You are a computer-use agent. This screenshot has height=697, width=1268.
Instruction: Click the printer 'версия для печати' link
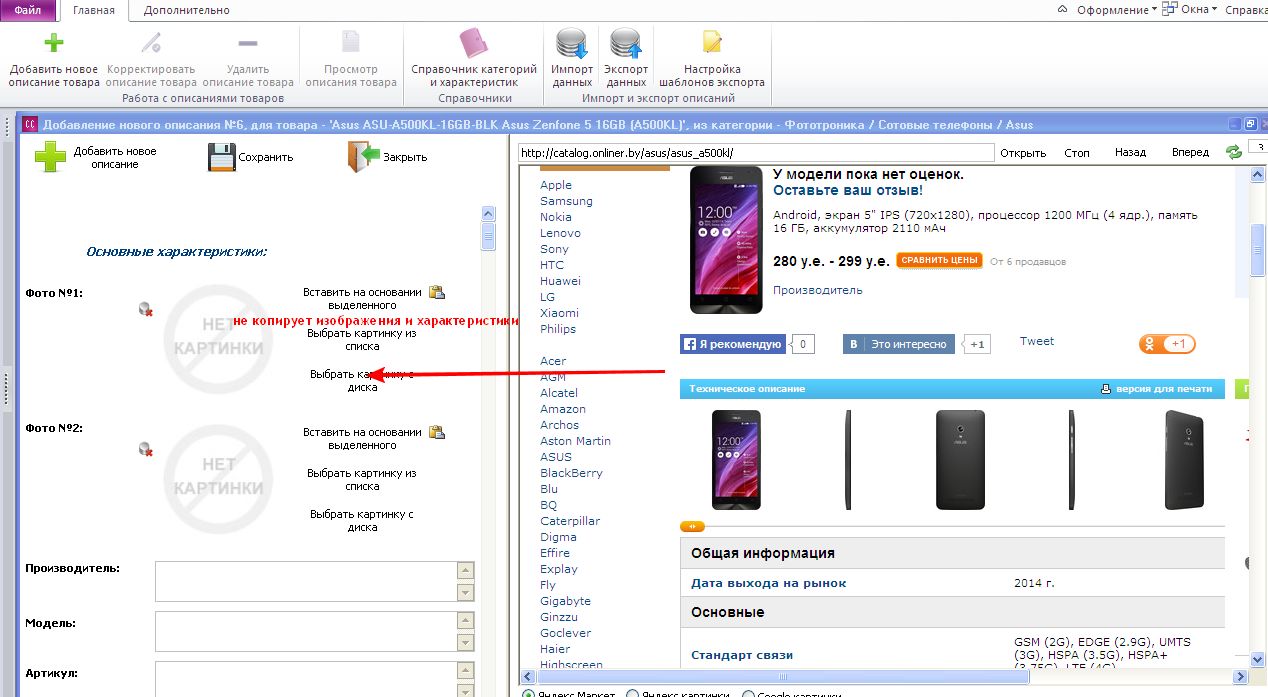tap(1156, 389)
